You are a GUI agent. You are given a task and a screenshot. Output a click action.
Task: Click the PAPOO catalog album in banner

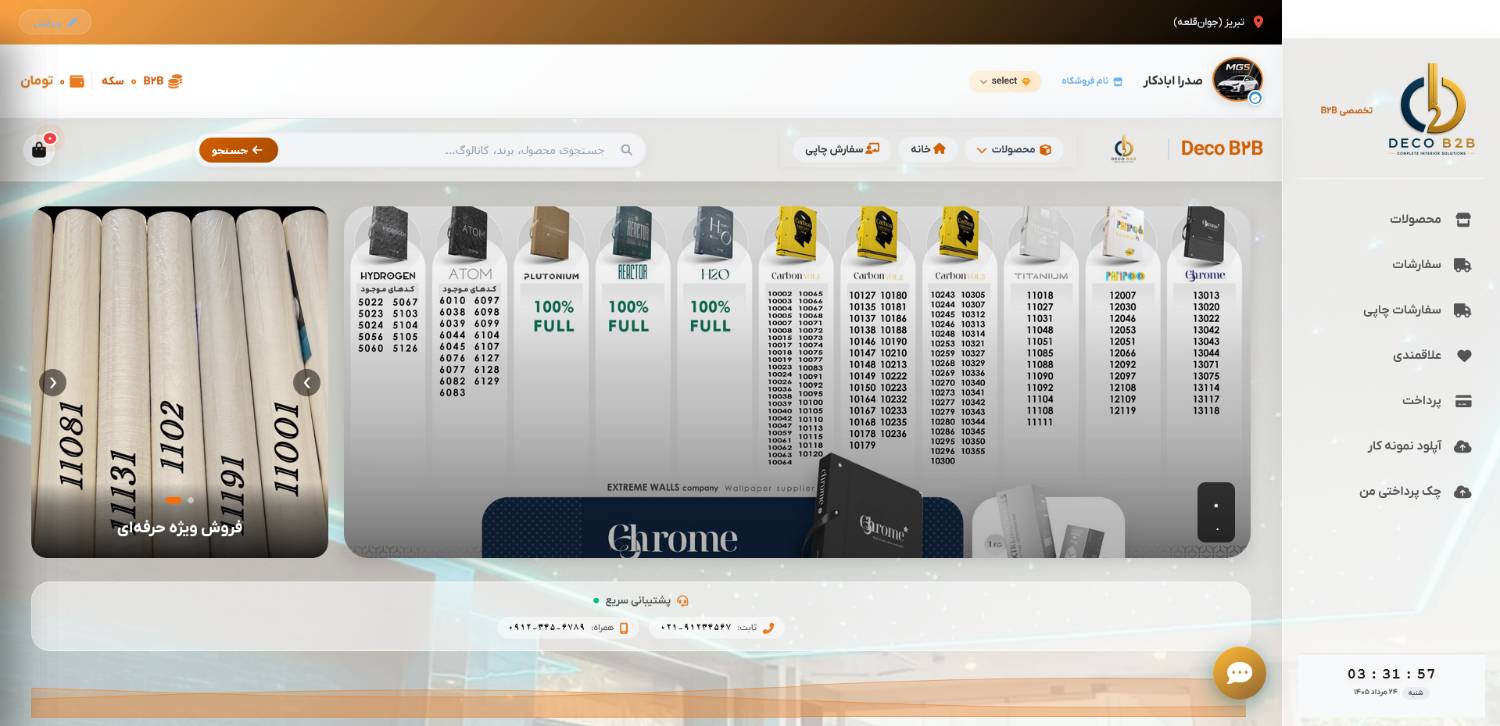click(x=1123, y=233)
